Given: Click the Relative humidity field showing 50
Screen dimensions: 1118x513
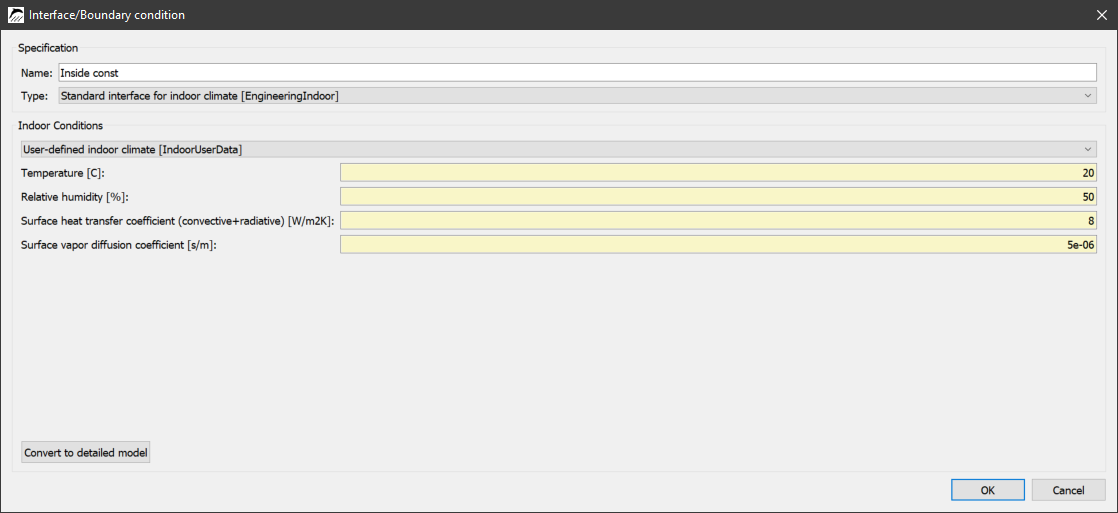Looking at the screenshot, I should click(718, 197).
